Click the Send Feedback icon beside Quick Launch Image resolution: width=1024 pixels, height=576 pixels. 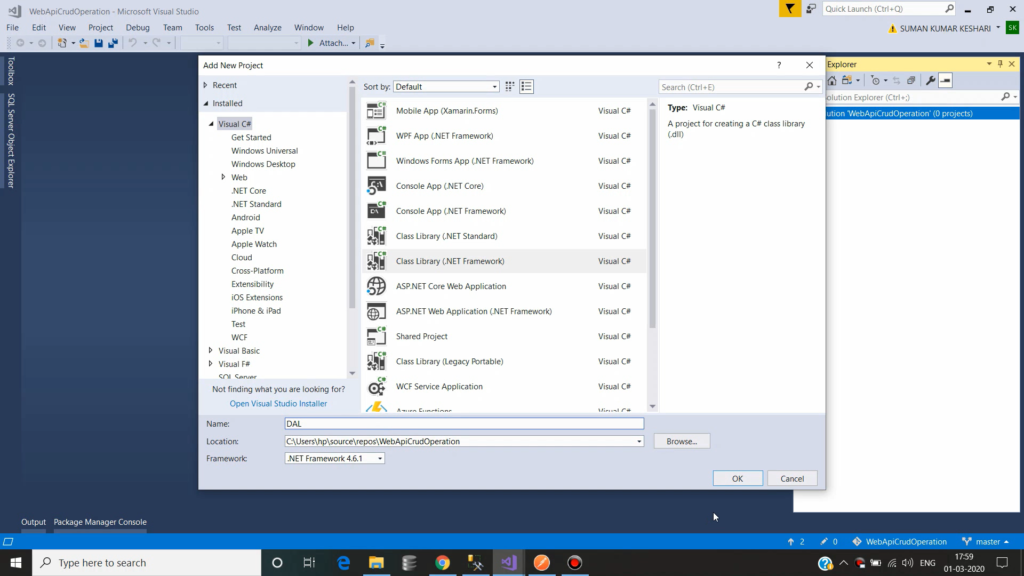click(x=811, y=8)
